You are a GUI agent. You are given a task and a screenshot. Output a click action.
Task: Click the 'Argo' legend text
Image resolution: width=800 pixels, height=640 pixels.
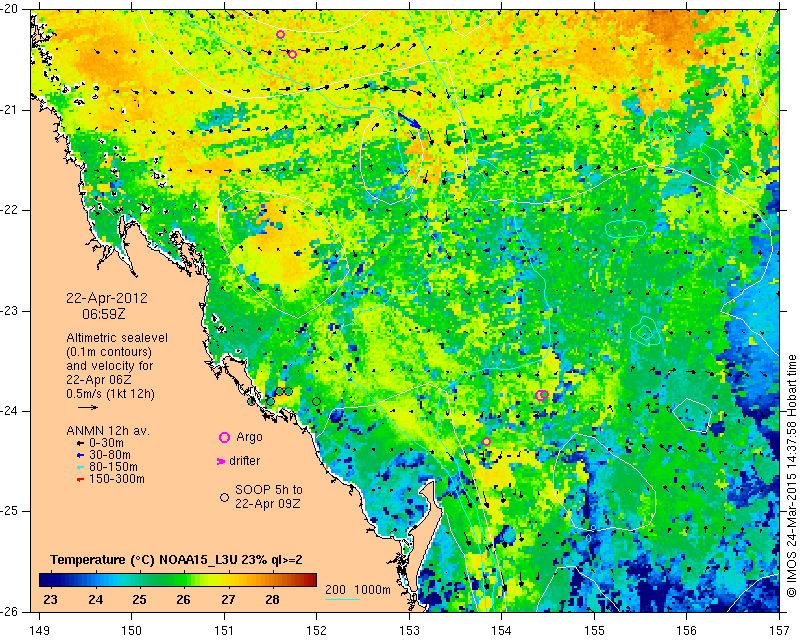(x=249, y=437)
